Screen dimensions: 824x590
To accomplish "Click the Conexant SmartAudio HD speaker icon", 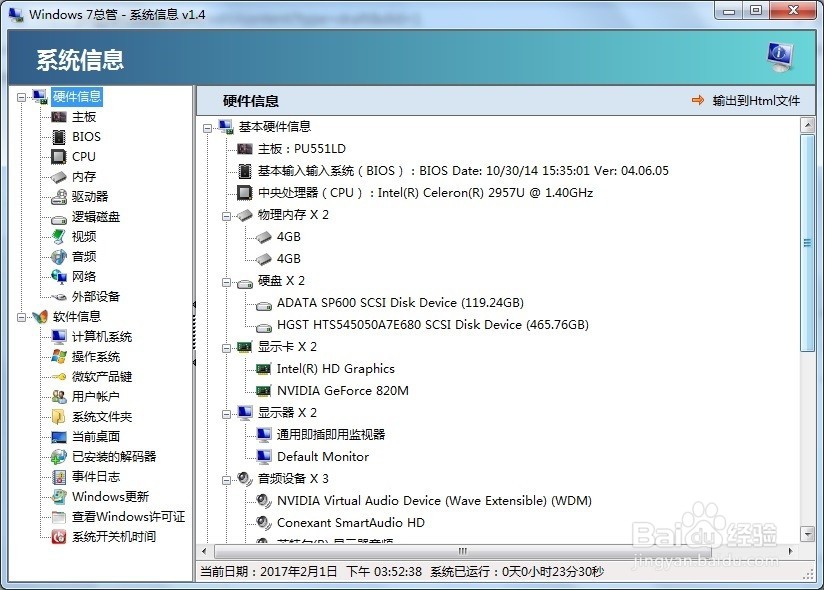I will click(263, 522).
